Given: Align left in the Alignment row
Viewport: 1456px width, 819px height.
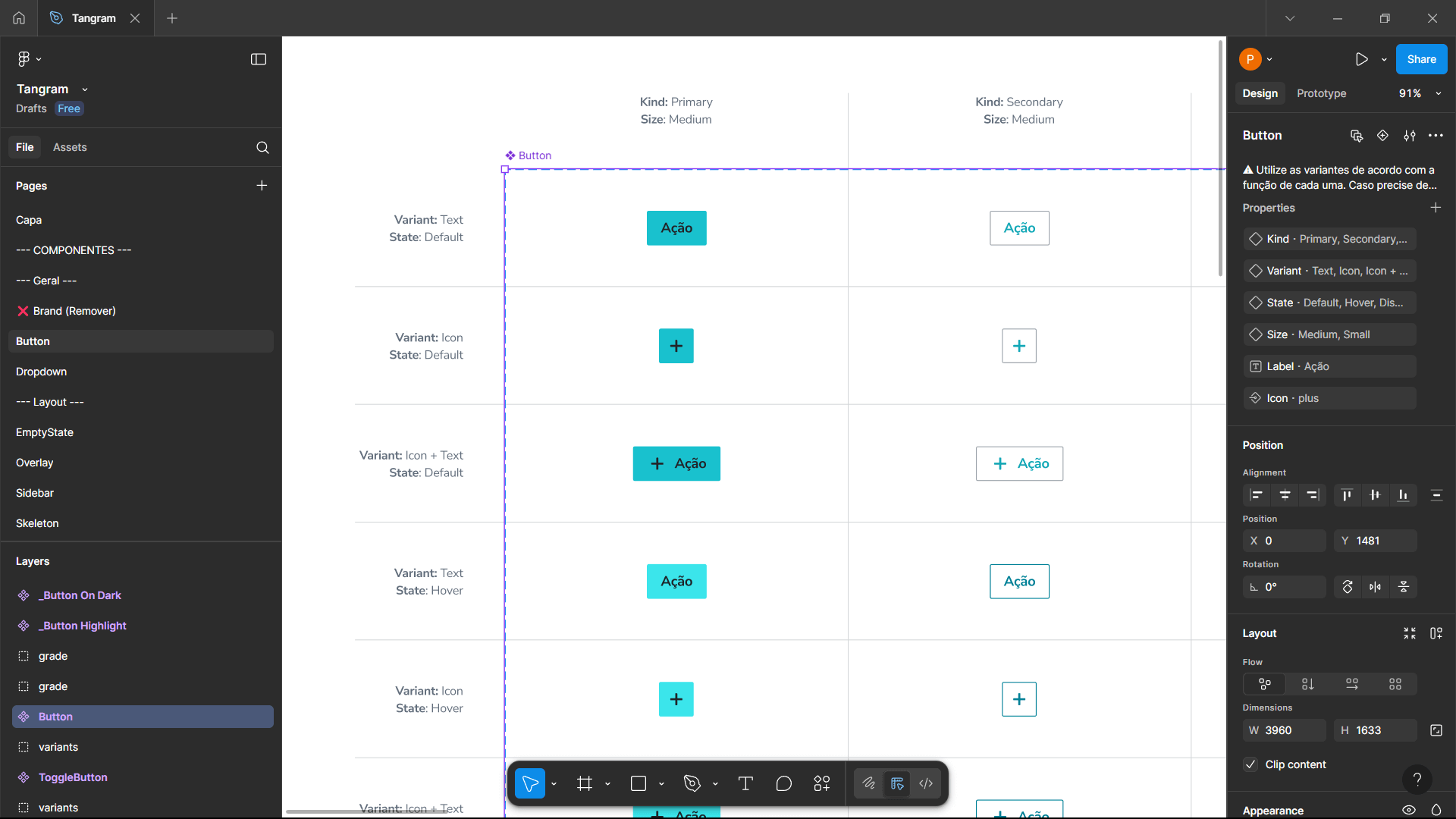Looking at the screenshot, I should click(1257, 495).
